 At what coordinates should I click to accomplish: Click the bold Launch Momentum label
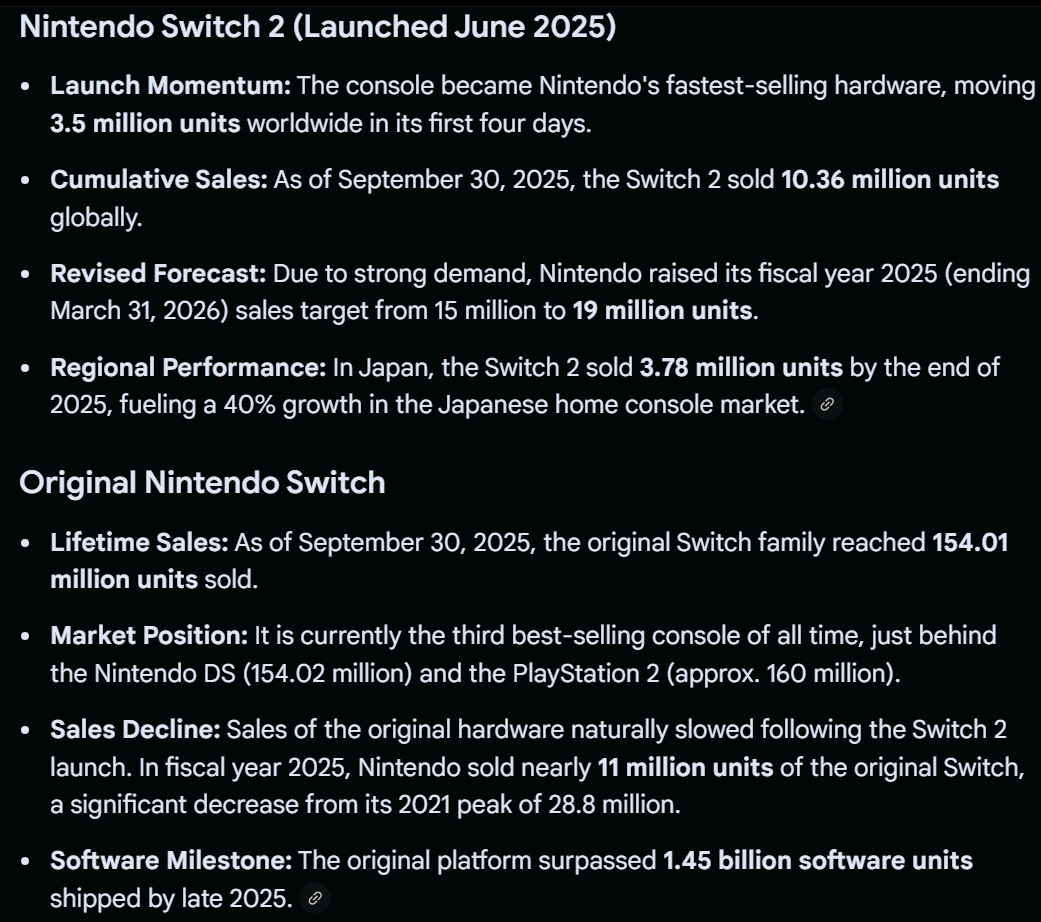170,85
